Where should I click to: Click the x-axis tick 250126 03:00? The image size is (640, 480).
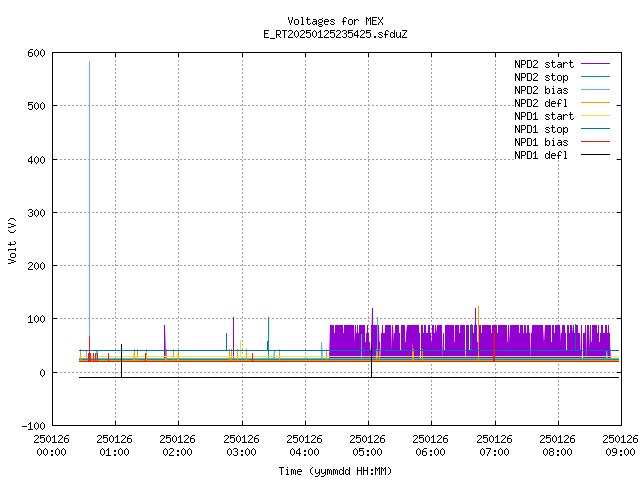[241, 446]
